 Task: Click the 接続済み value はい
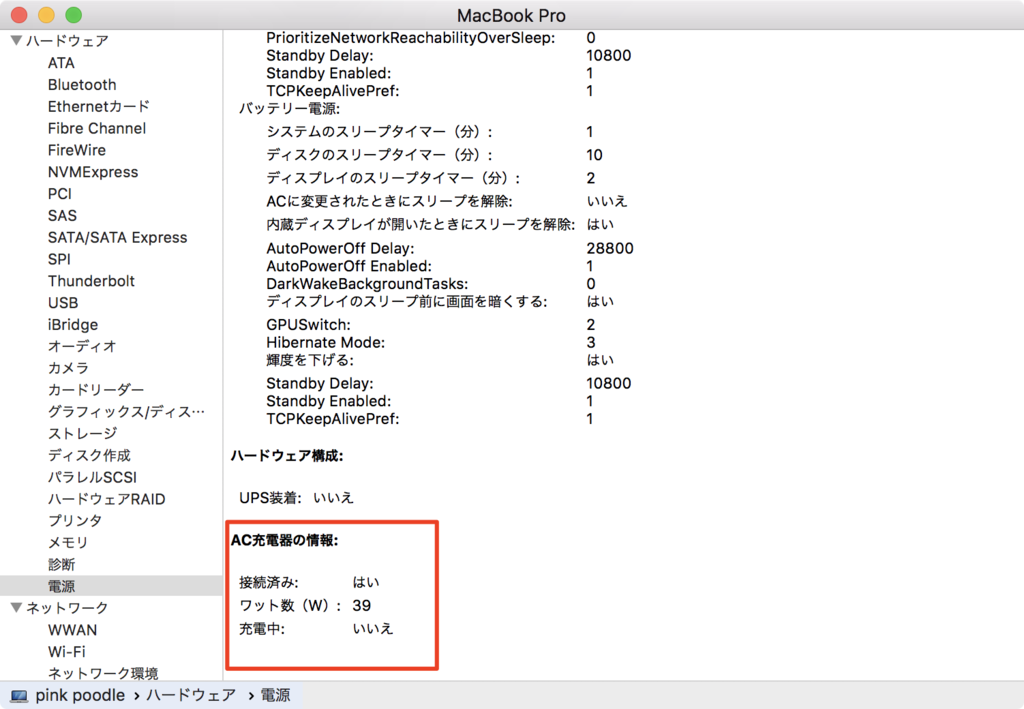[366, 582]
